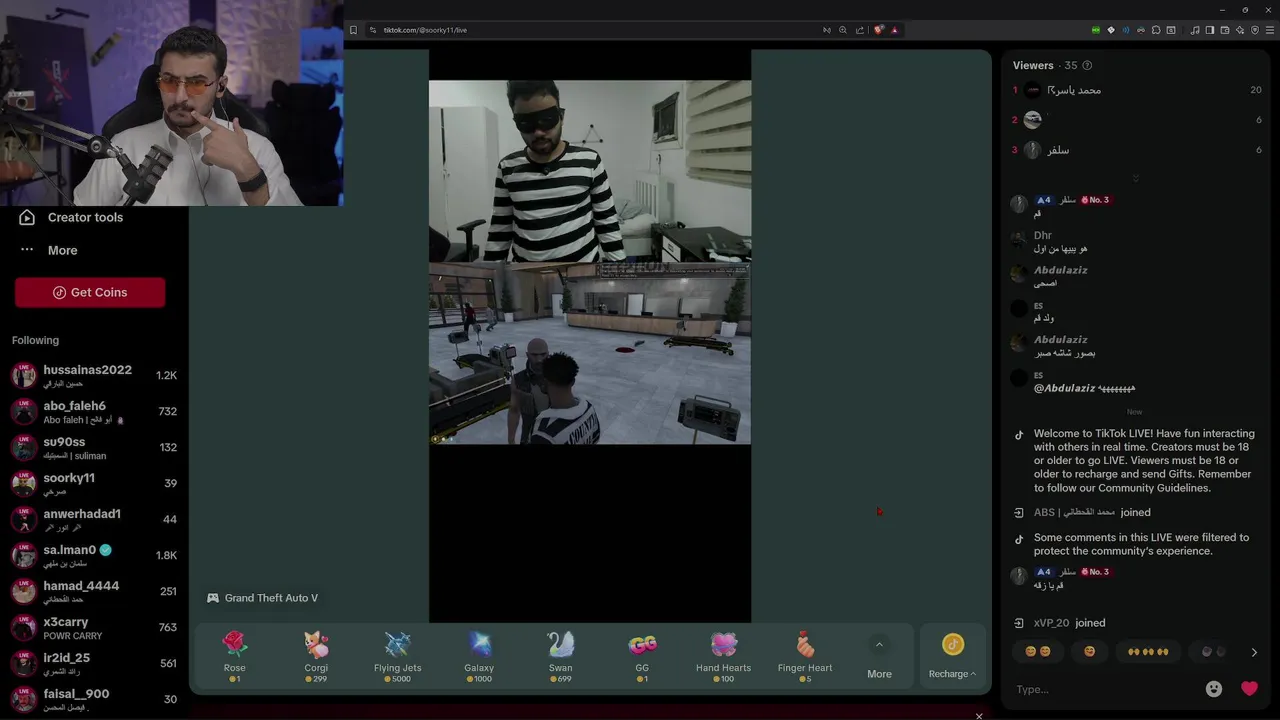Open site settings icon beside the URL

click(x=373, y=30)
